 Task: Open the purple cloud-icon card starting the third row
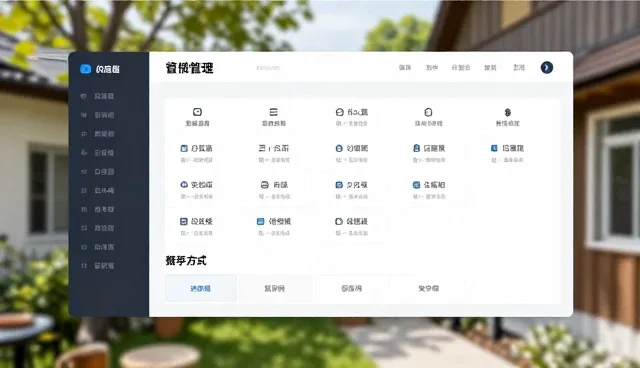(x=197, y=190)
